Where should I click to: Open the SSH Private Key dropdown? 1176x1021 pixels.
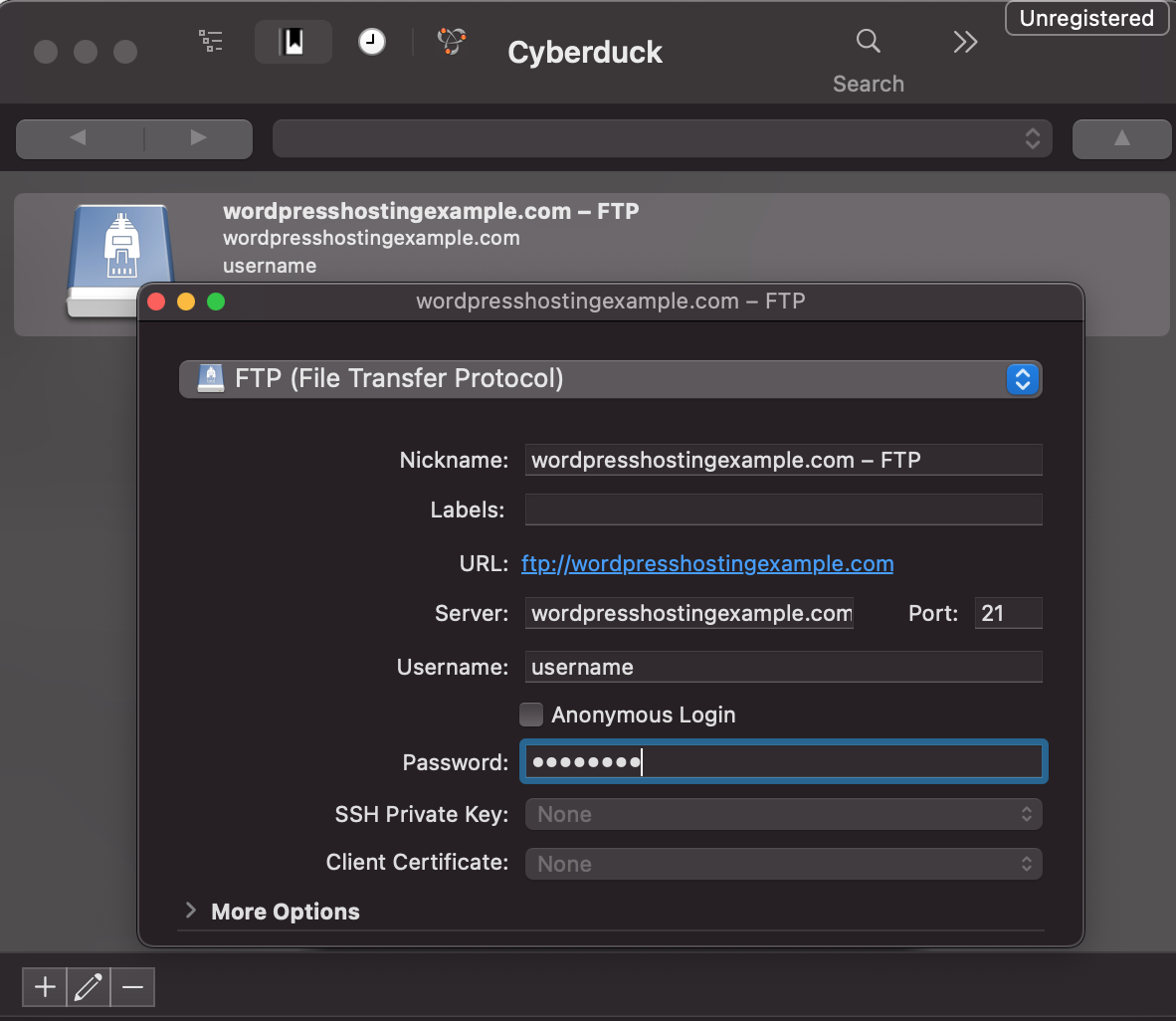(x=783, y=814)
